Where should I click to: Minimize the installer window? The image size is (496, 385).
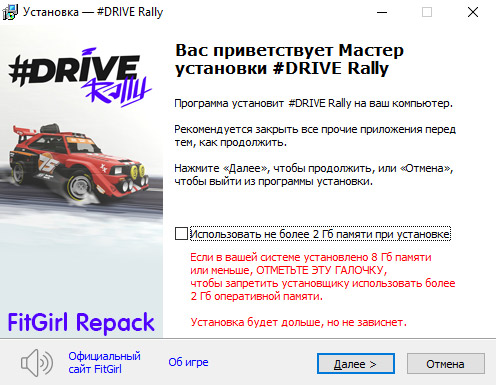click(x=382, y=12)
